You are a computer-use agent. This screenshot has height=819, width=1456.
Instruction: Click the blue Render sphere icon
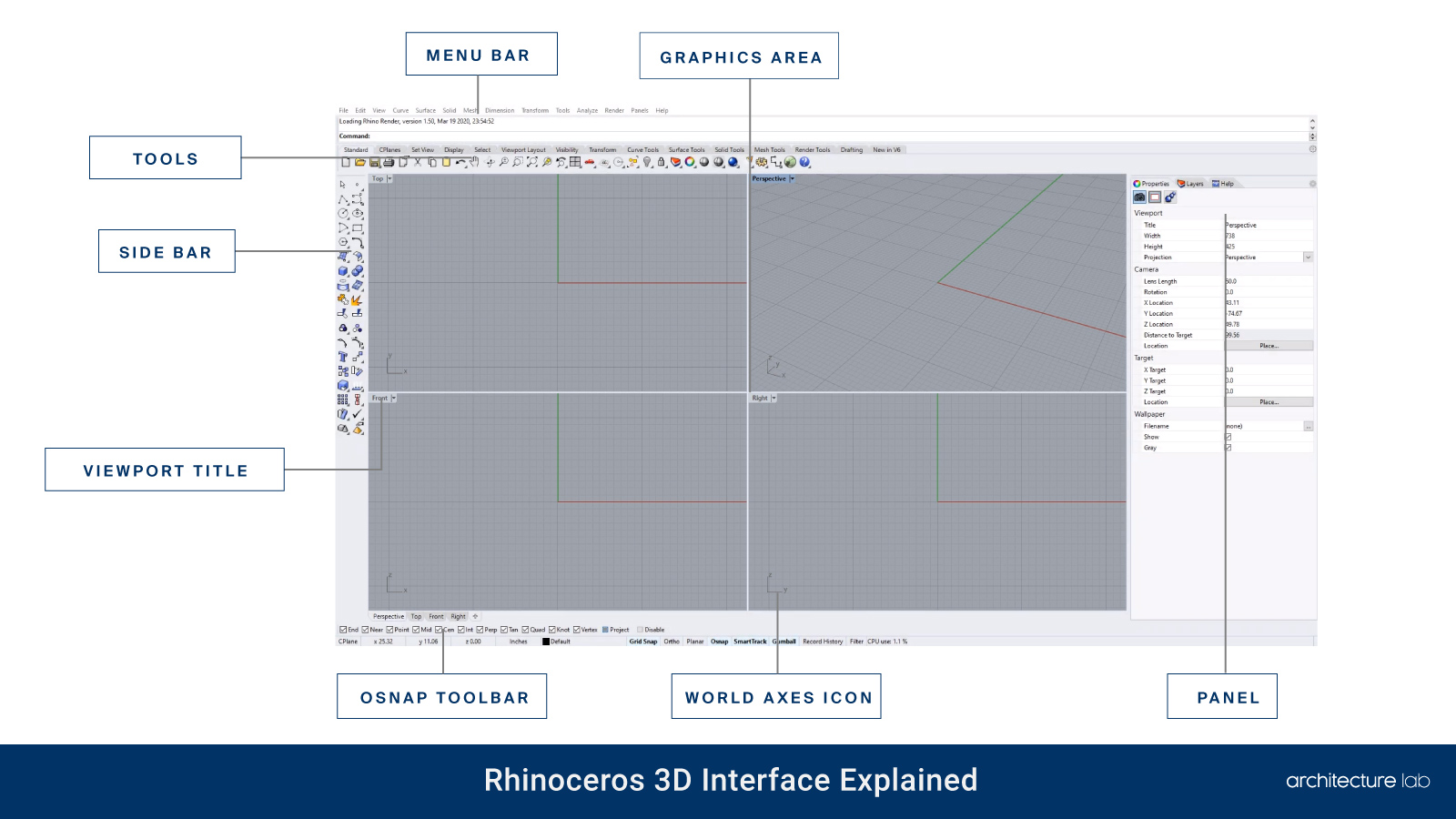tap(732, 163)
